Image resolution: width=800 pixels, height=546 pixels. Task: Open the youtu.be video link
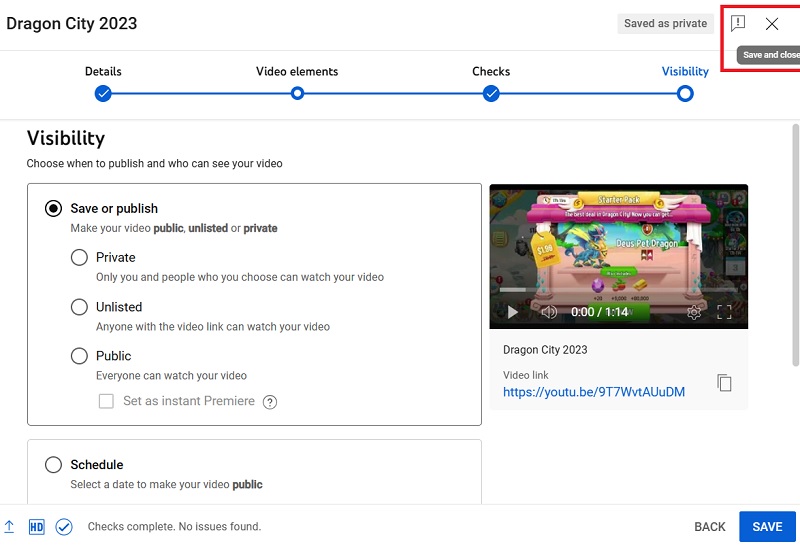594,392
